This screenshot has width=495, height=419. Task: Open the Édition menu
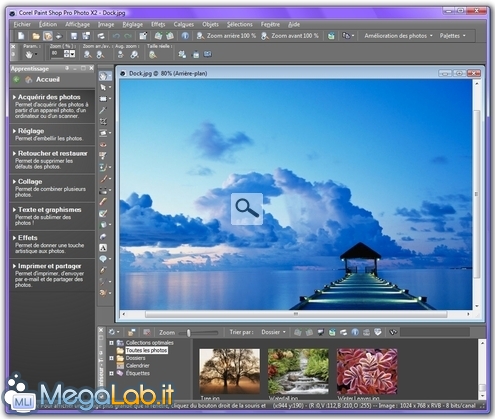48,24
